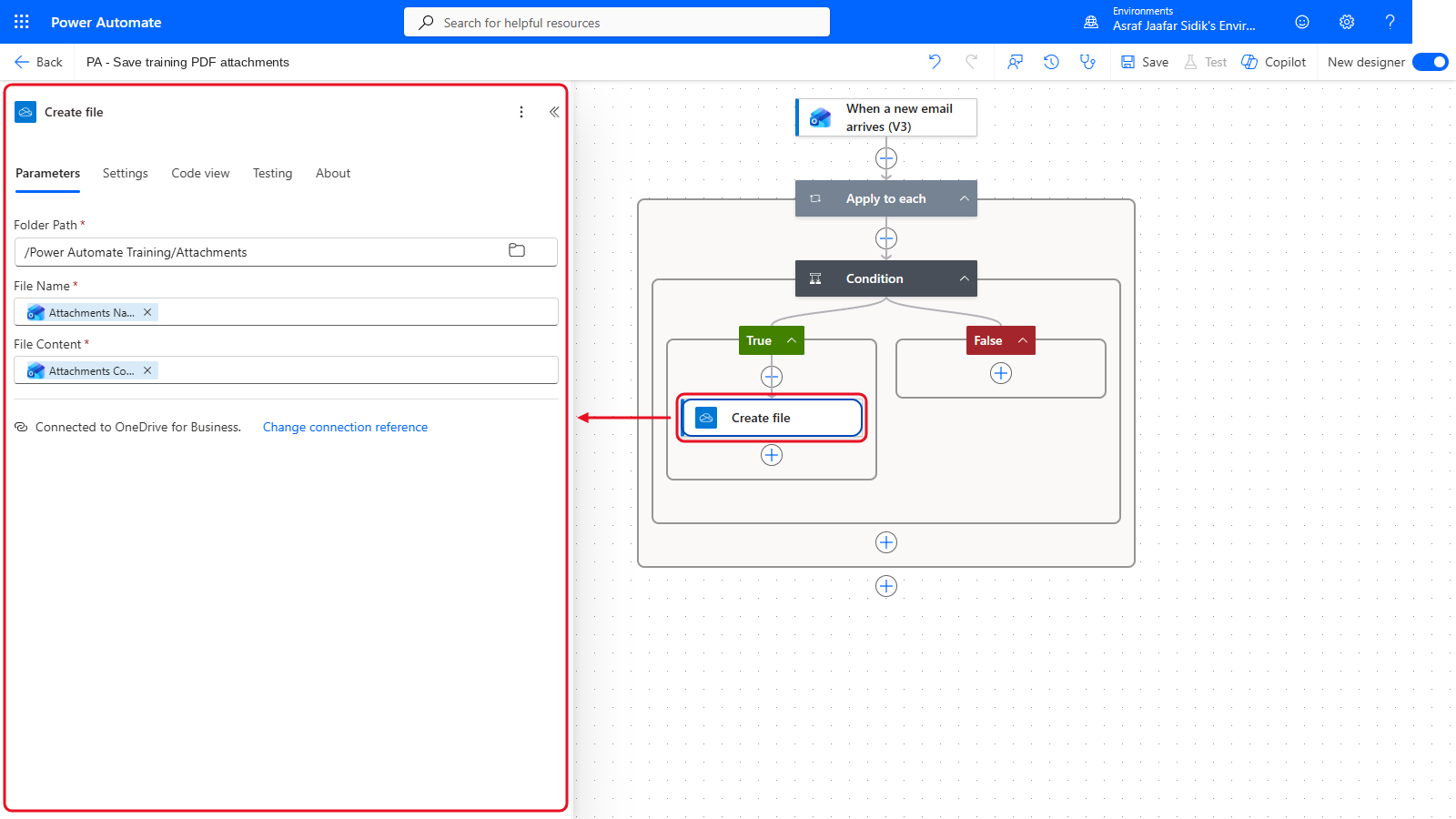
Task: Click the Back button
Action: coord(38,62)
